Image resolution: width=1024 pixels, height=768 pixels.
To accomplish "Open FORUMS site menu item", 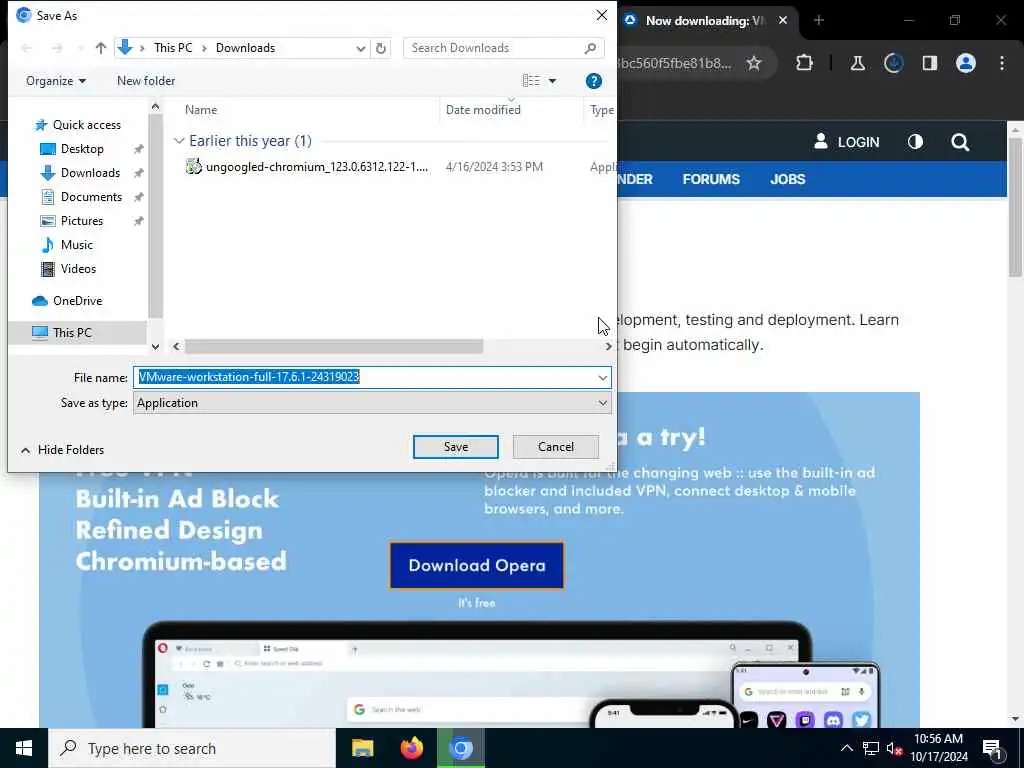I will click(x=711, y=179).
